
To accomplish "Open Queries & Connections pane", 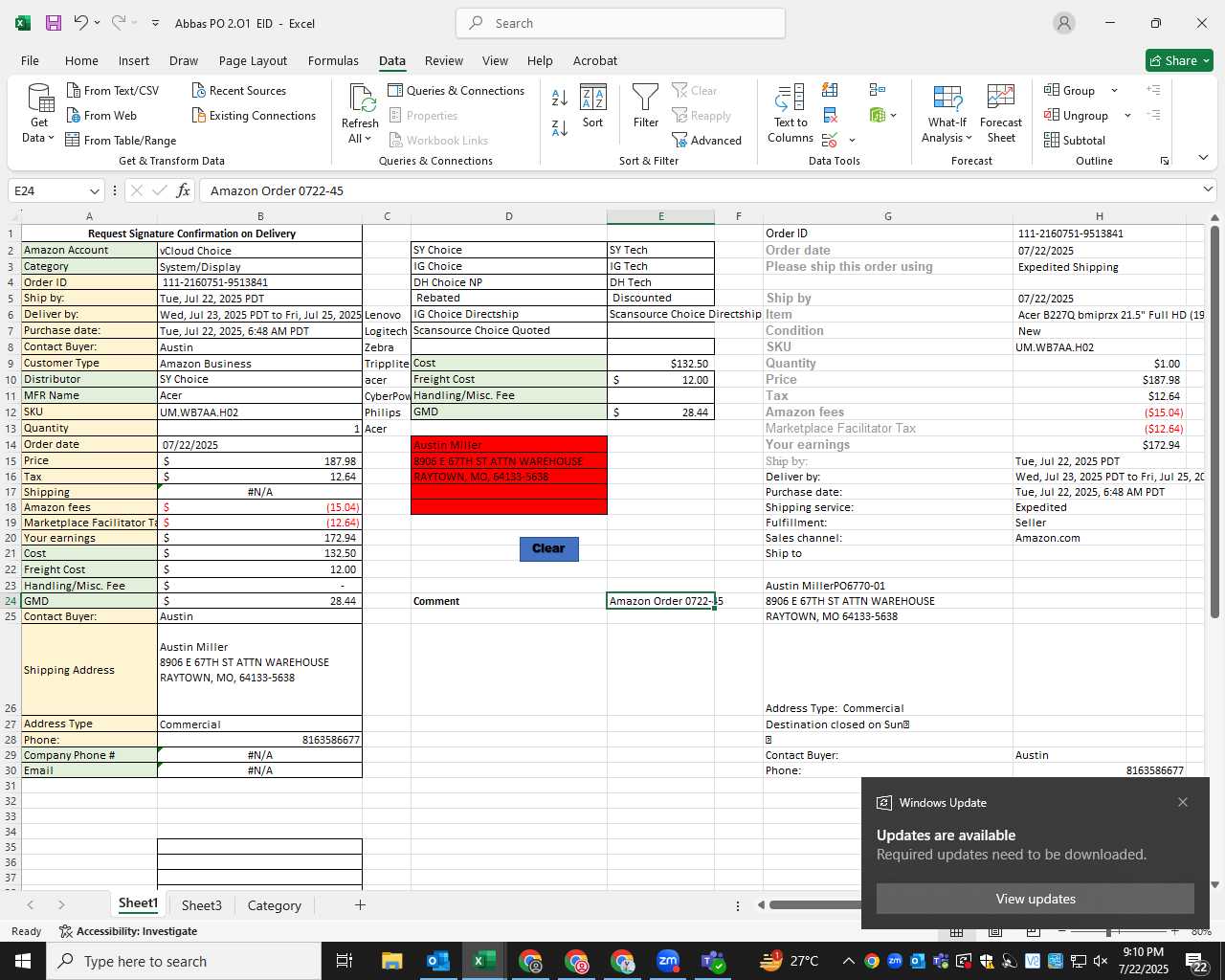I will (x=457, y=90).
